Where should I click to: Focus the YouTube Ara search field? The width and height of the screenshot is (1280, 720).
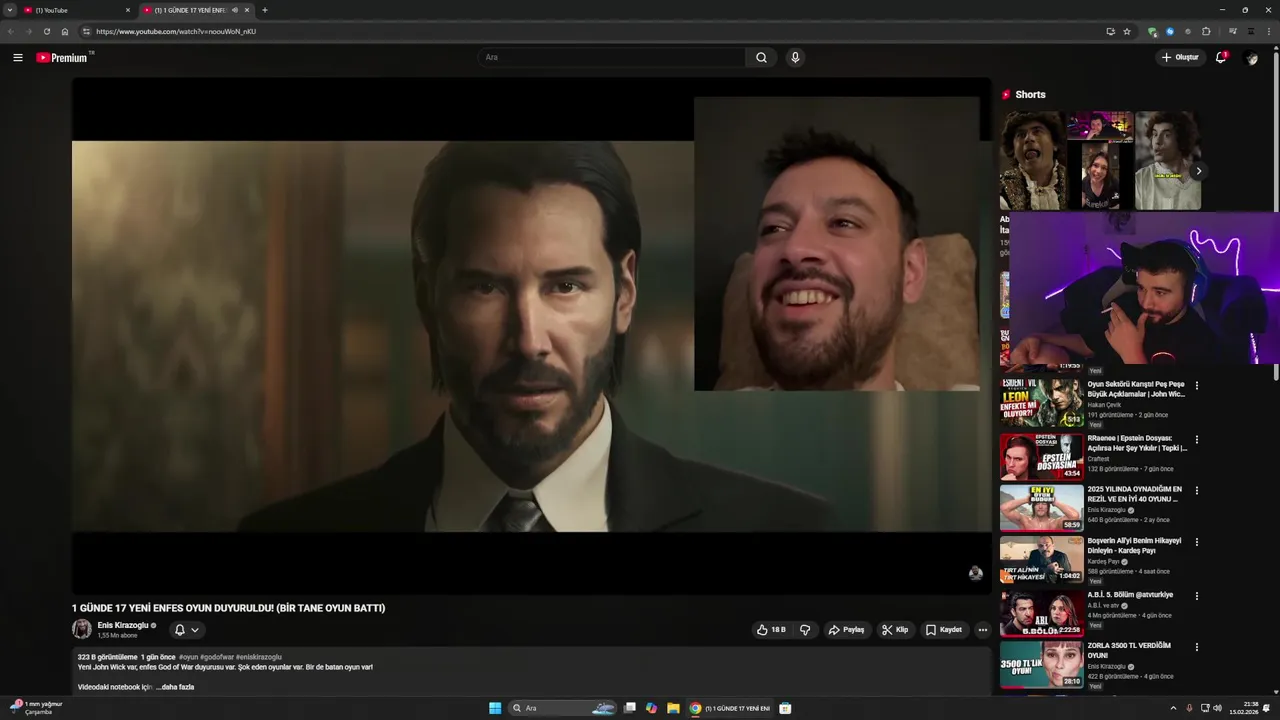pos(612,58)
